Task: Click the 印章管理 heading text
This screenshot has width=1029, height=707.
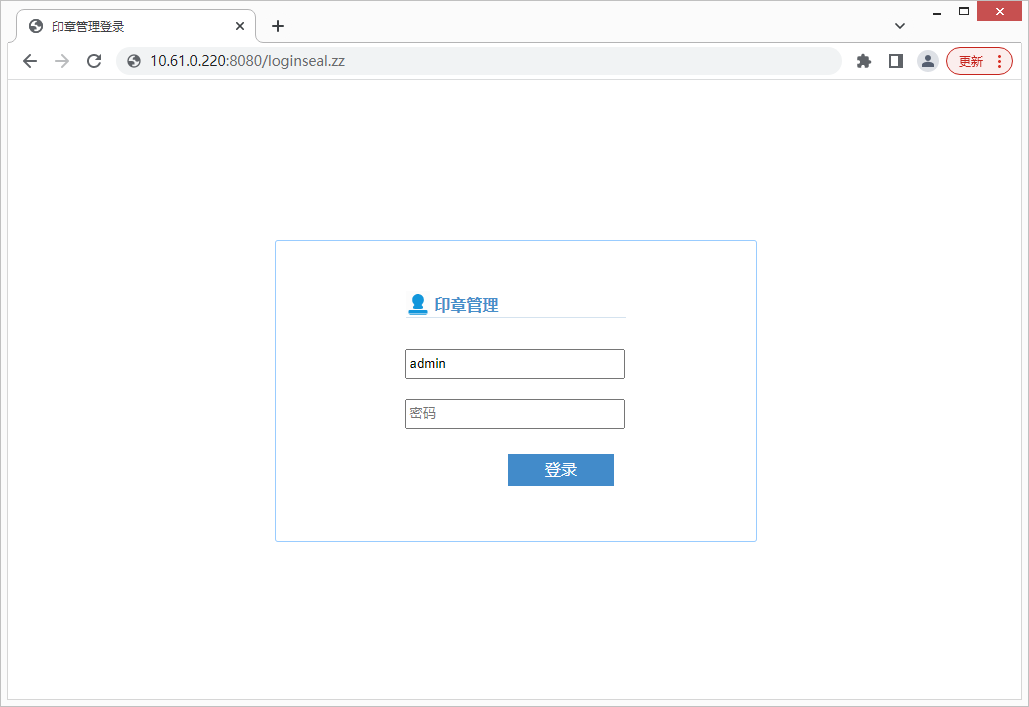Action: click(x=466, y=305)
